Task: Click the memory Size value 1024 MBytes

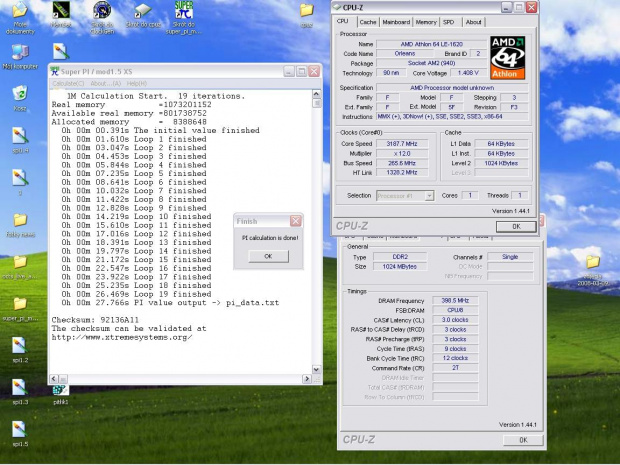Action: point(400,267)
